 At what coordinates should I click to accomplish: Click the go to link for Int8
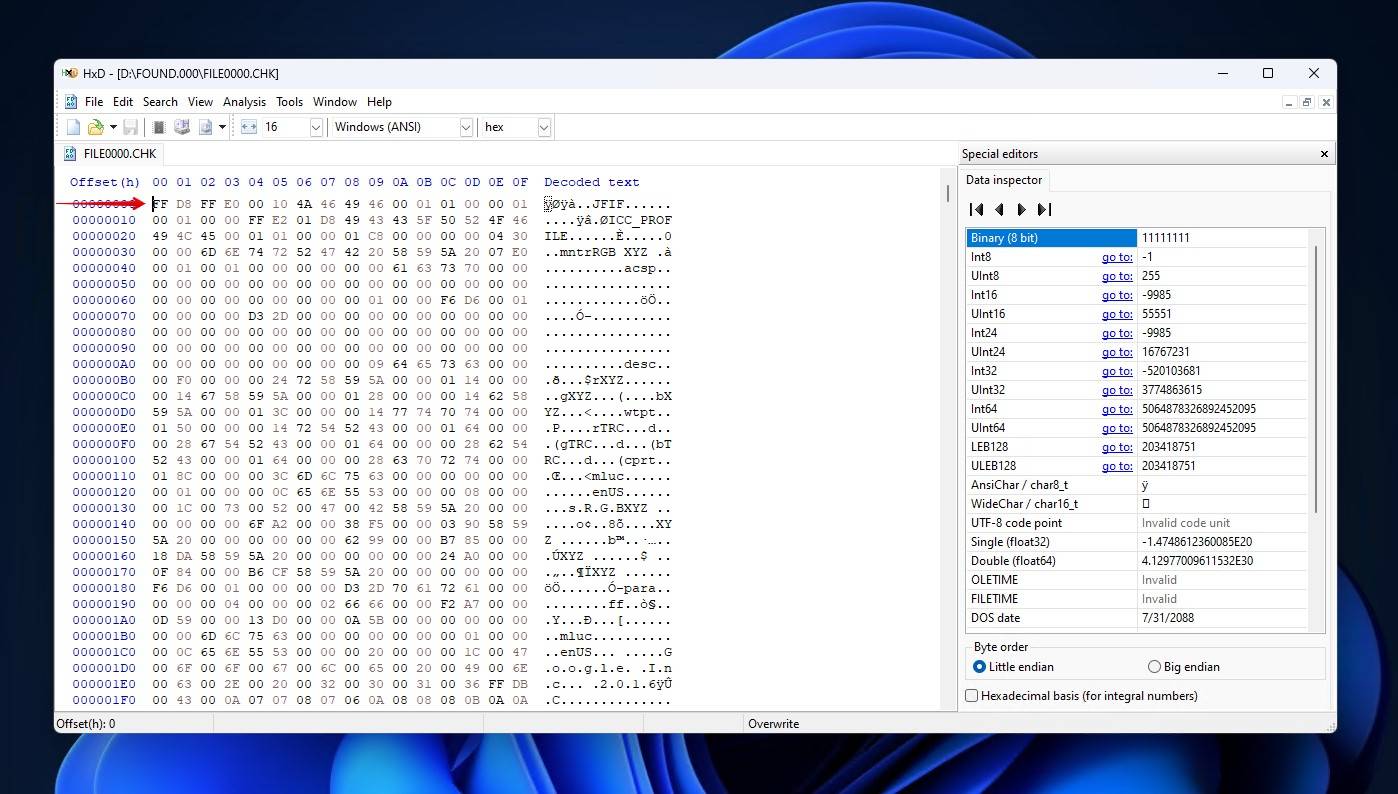1117,257
